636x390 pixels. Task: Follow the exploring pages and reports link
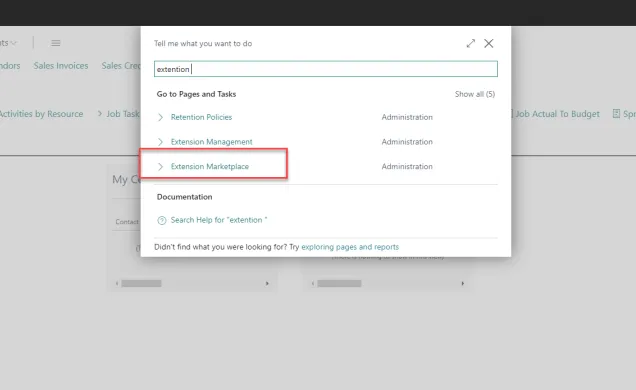(x=350, y=247)
